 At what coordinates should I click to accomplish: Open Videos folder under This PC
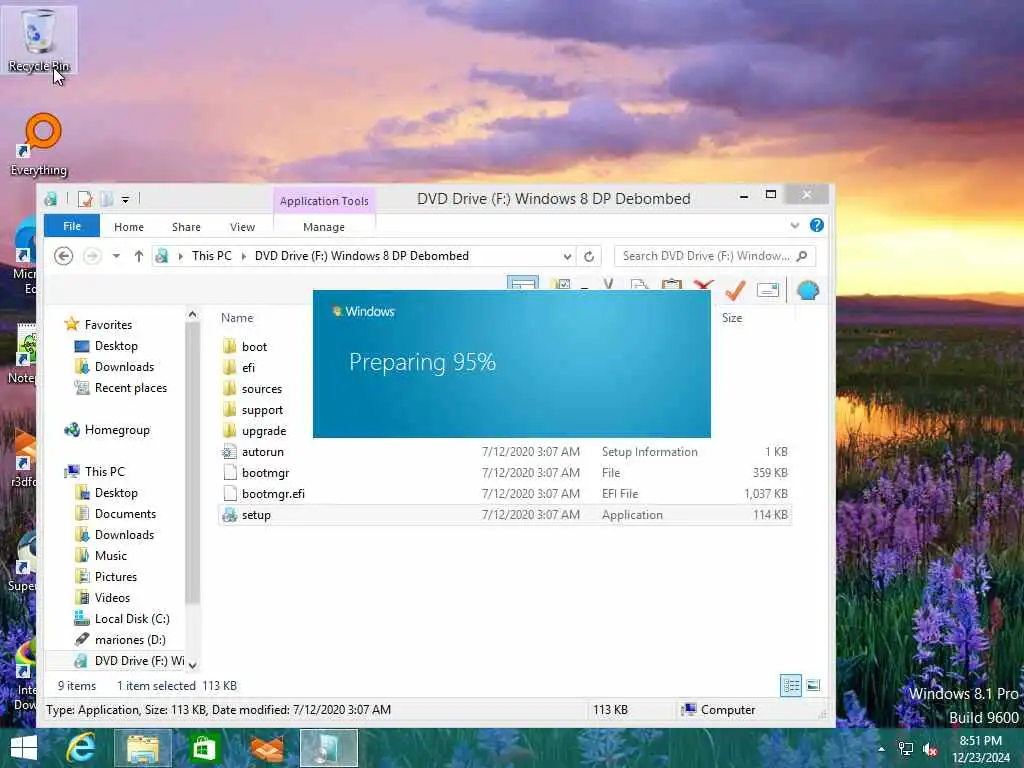click(103, 598)
